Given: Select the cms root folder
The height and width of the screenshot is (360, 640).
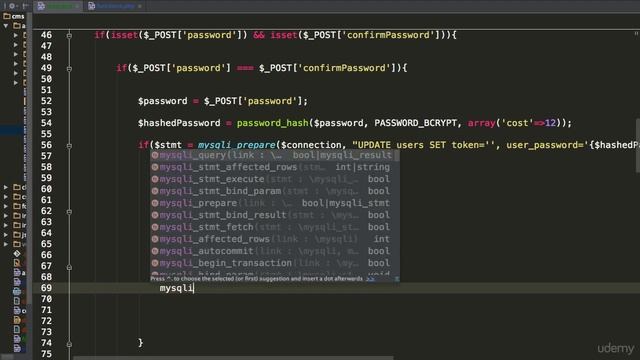Looking at the screenshot, I should [x=14, y=16].
